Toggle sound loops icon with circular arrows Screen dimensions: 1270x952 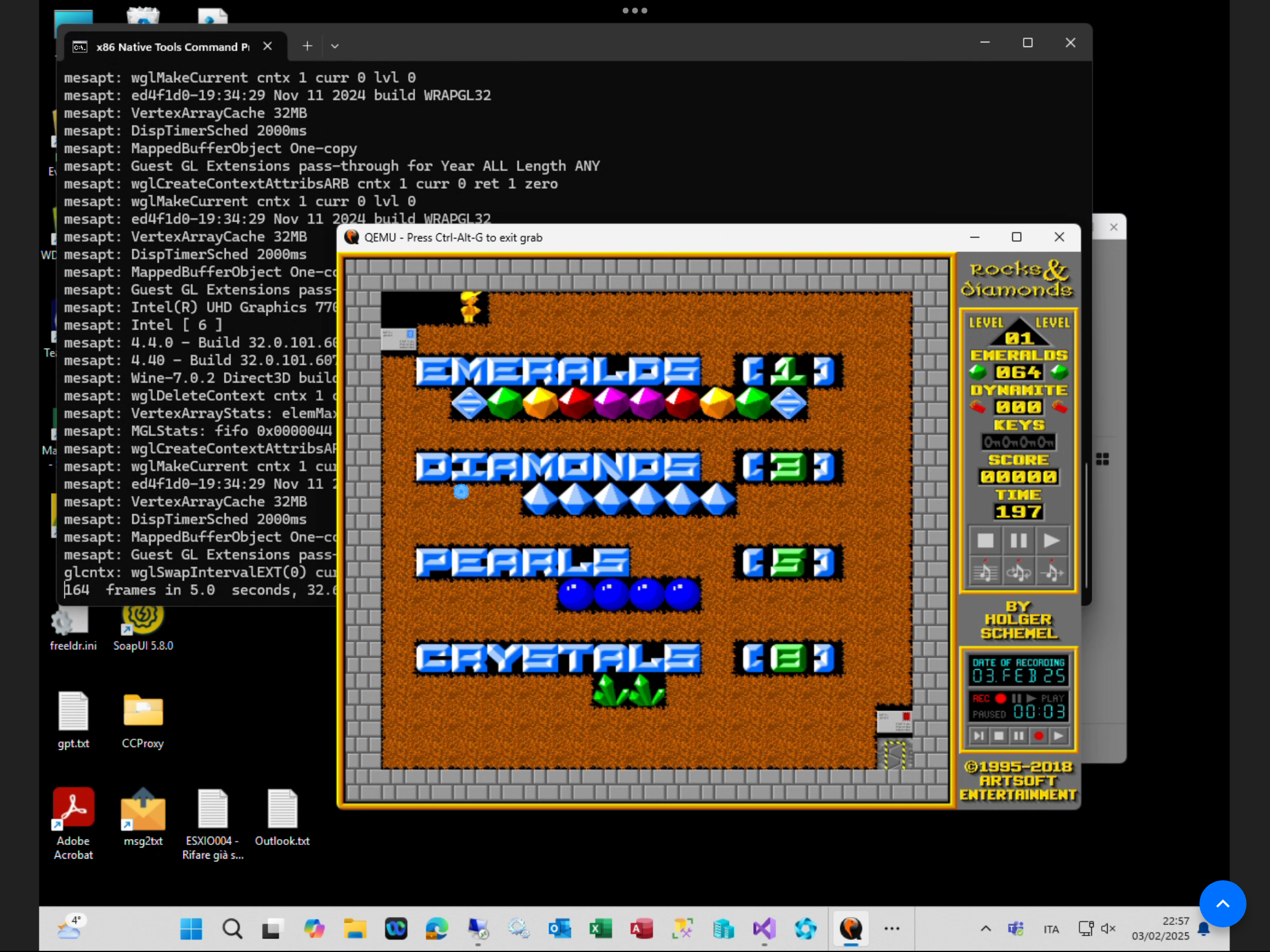pyautogui.click(x=1018, y=571)
